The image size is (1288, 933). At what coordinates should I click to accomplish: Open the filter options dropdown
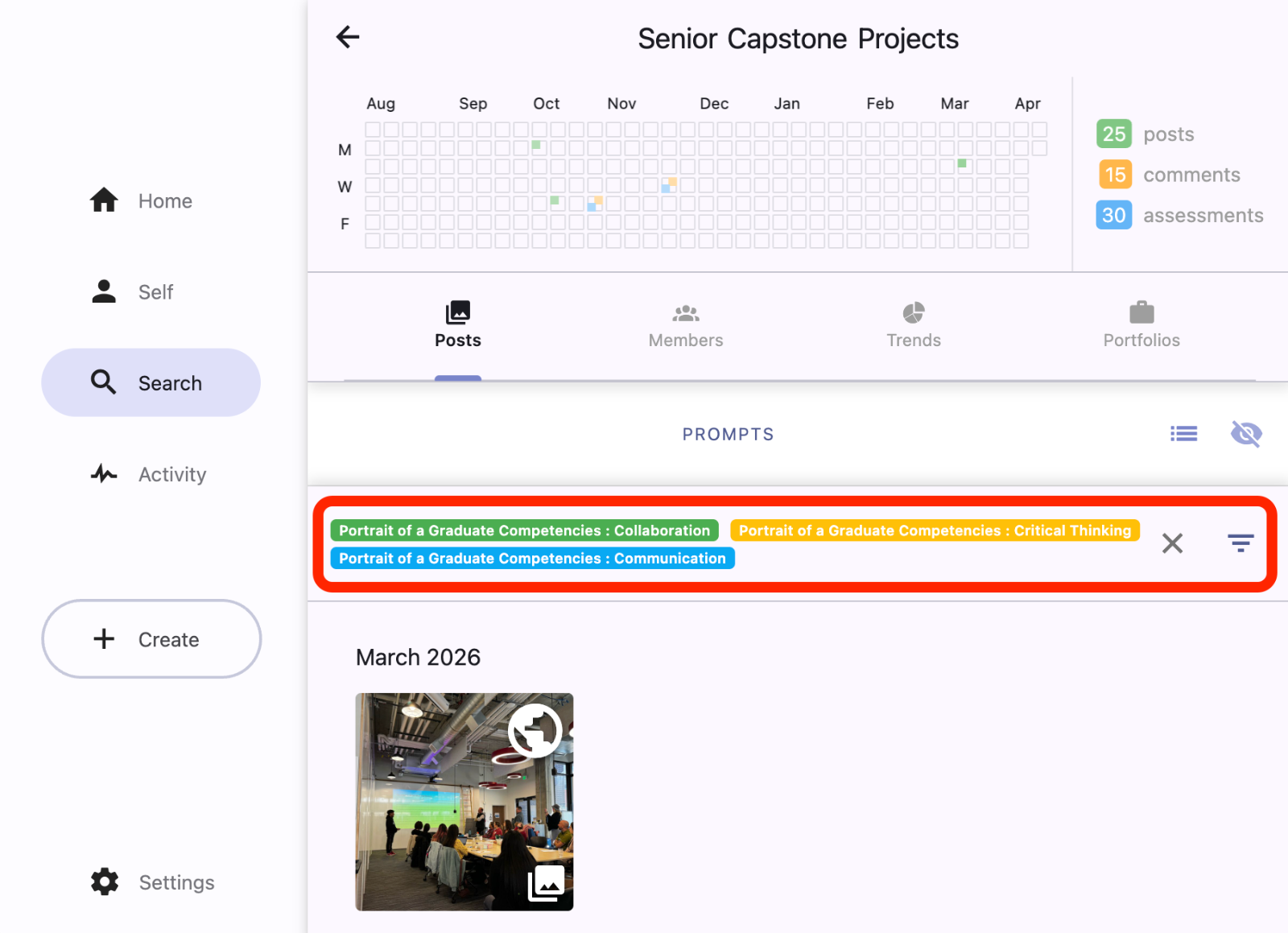click(1241, 543)
